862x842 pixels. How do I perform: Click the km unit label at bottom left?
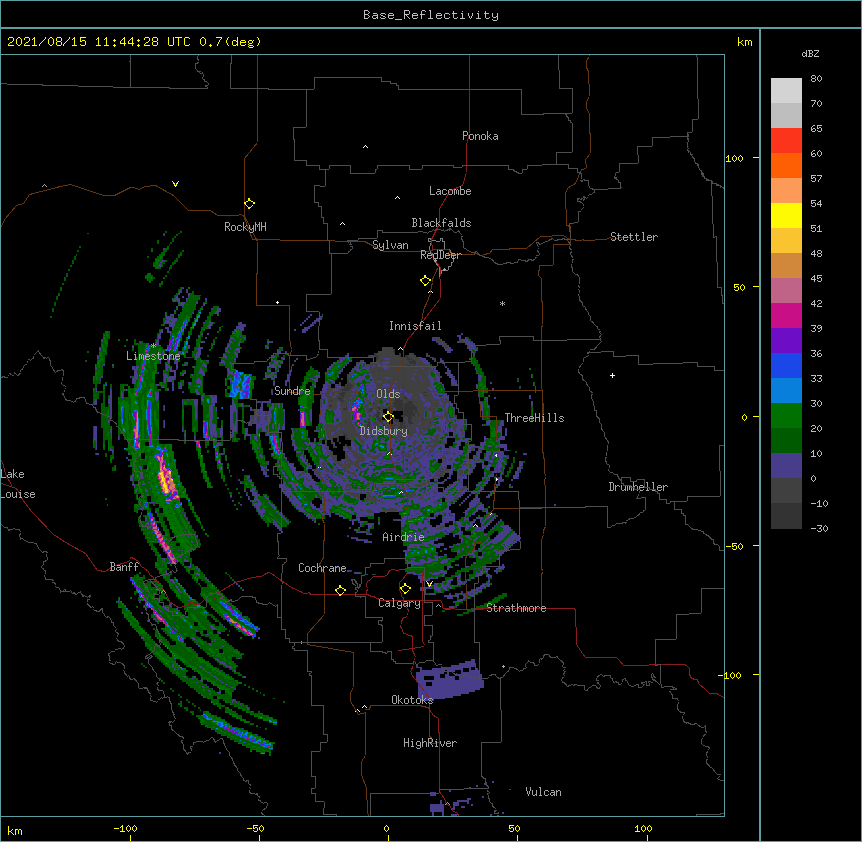point(15,830)
